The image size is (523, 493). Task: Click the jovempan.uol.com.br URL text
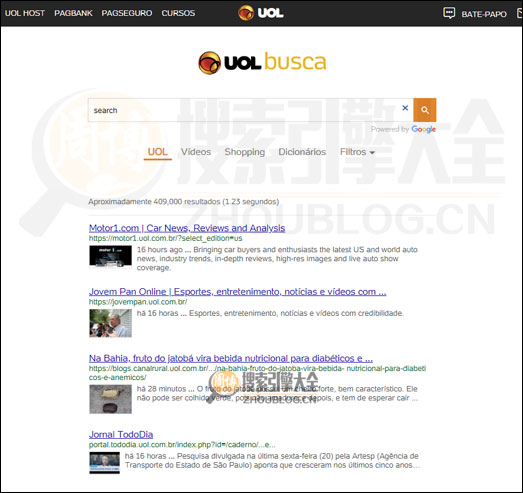pyautogui.click(x=138, y=302)
